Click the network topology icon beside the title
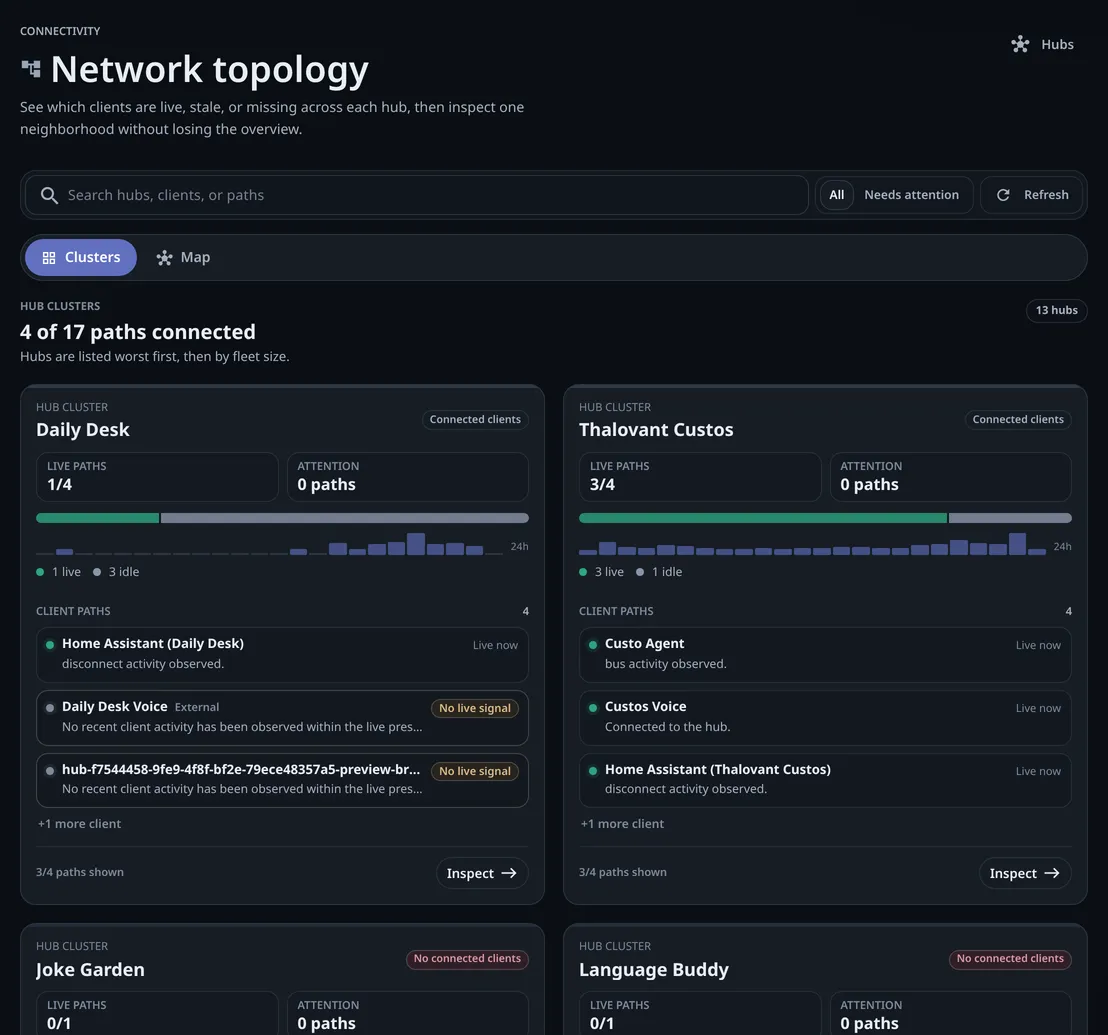 [x=30, y=69]
